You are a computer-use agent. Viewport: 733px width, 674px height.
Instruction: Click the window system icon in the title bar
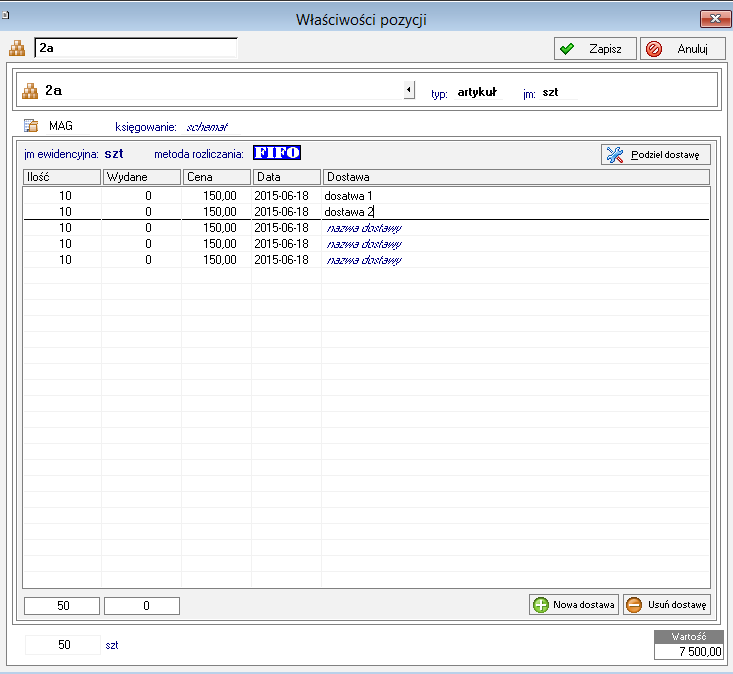coord(7,14)
